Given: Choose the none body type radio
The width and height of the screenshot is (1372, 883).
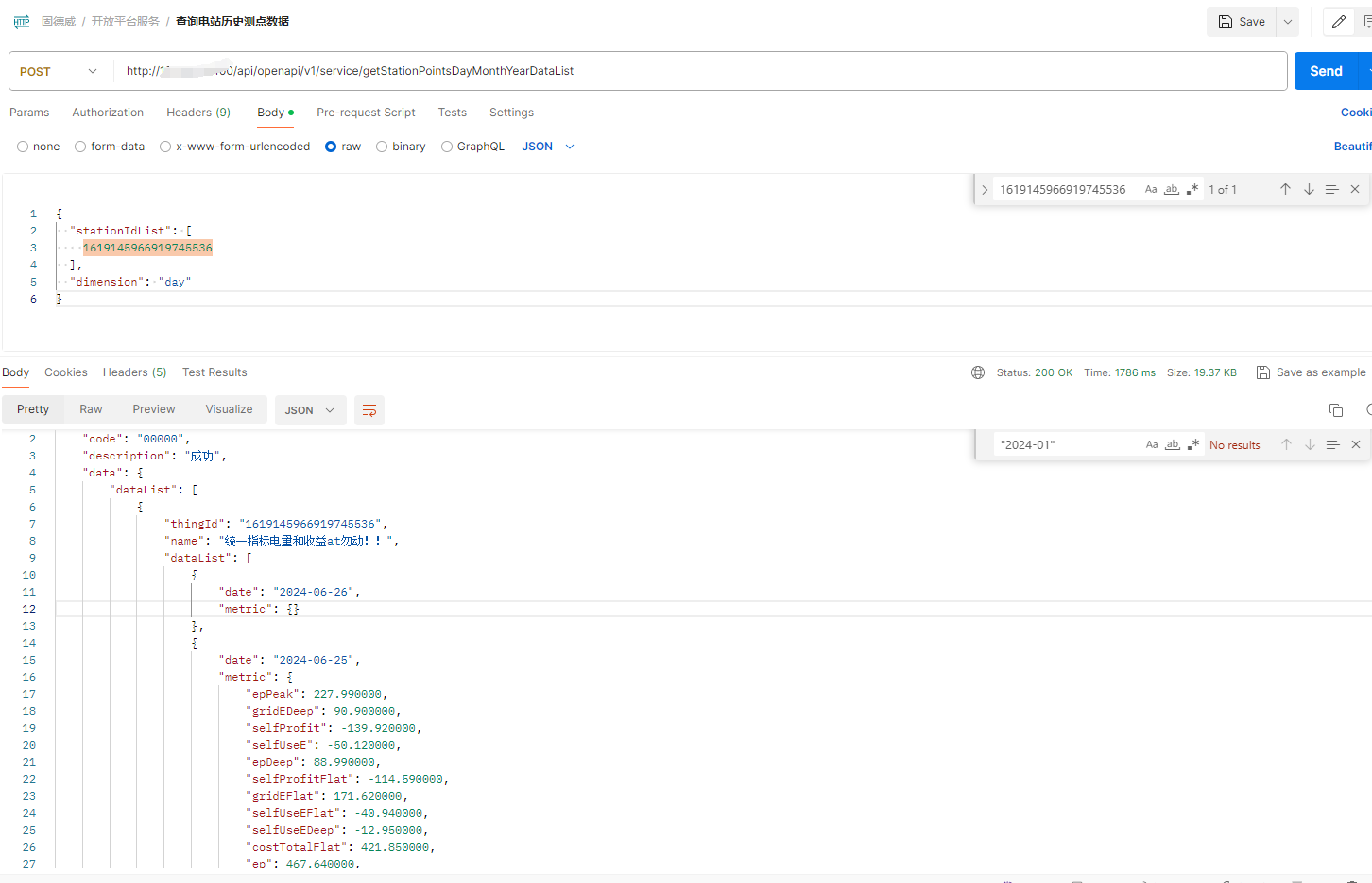Looking at the screenshot, I should pyautogui.click(x=23, y=147).
